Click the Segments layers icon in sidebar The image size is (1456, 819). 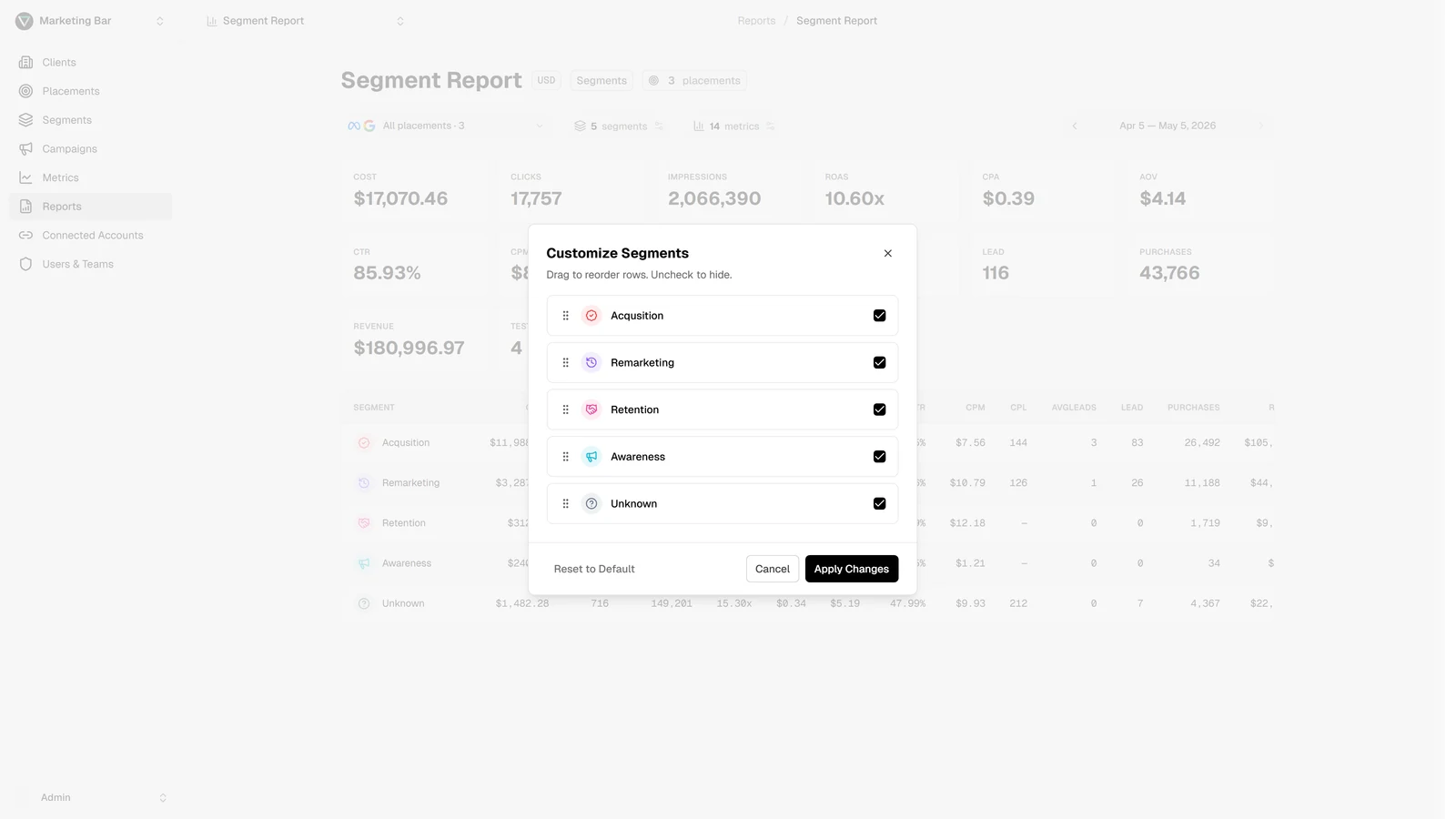tap(25, 120)
